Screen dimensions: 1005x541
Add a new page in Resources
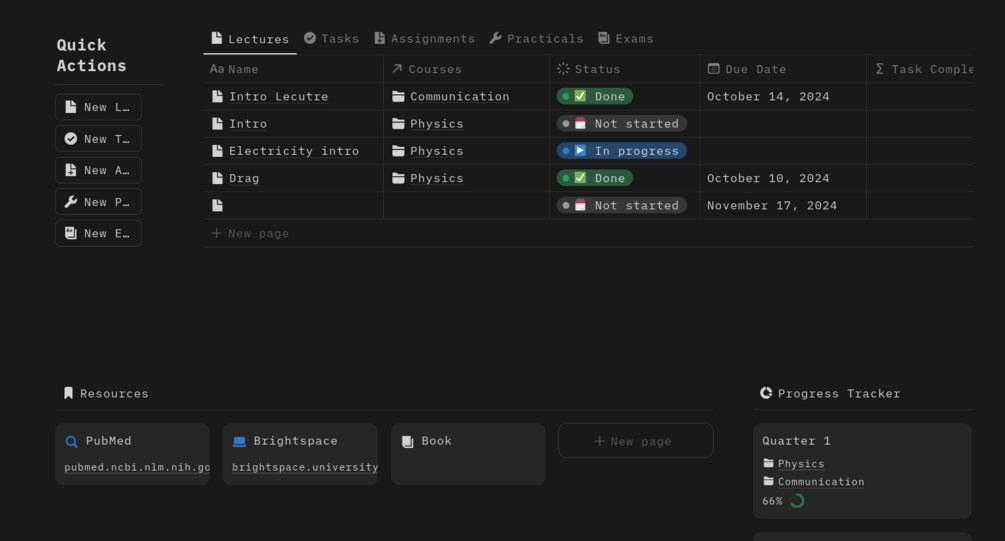tap(635, 441)
